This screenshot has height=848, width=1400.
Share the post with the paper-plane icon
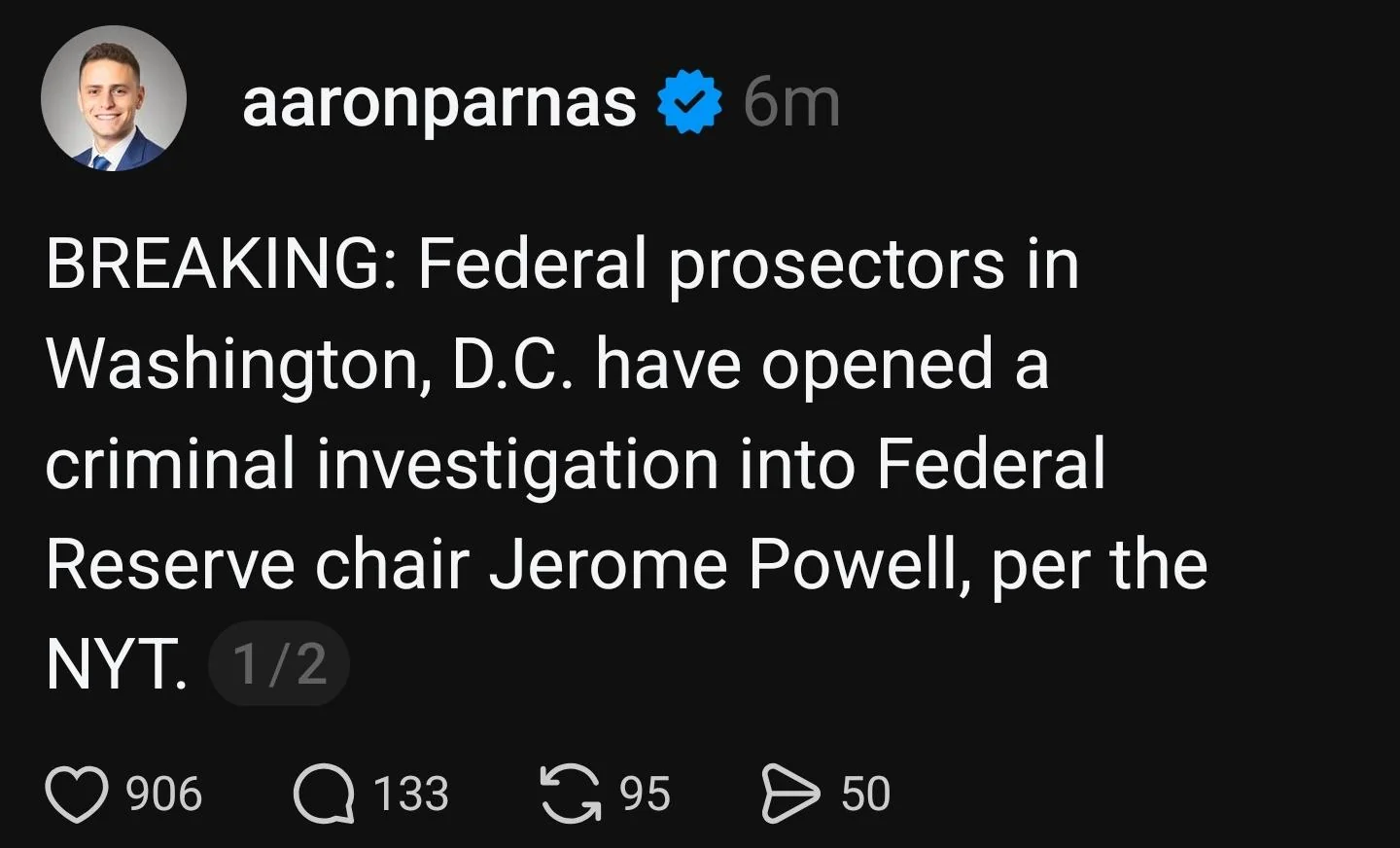789,794
